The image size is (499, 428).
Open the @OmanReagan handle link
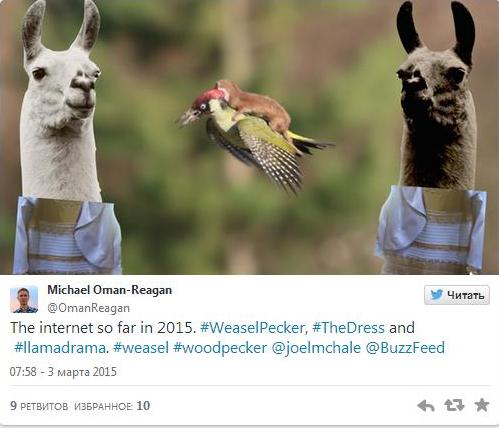pos(88,308)
